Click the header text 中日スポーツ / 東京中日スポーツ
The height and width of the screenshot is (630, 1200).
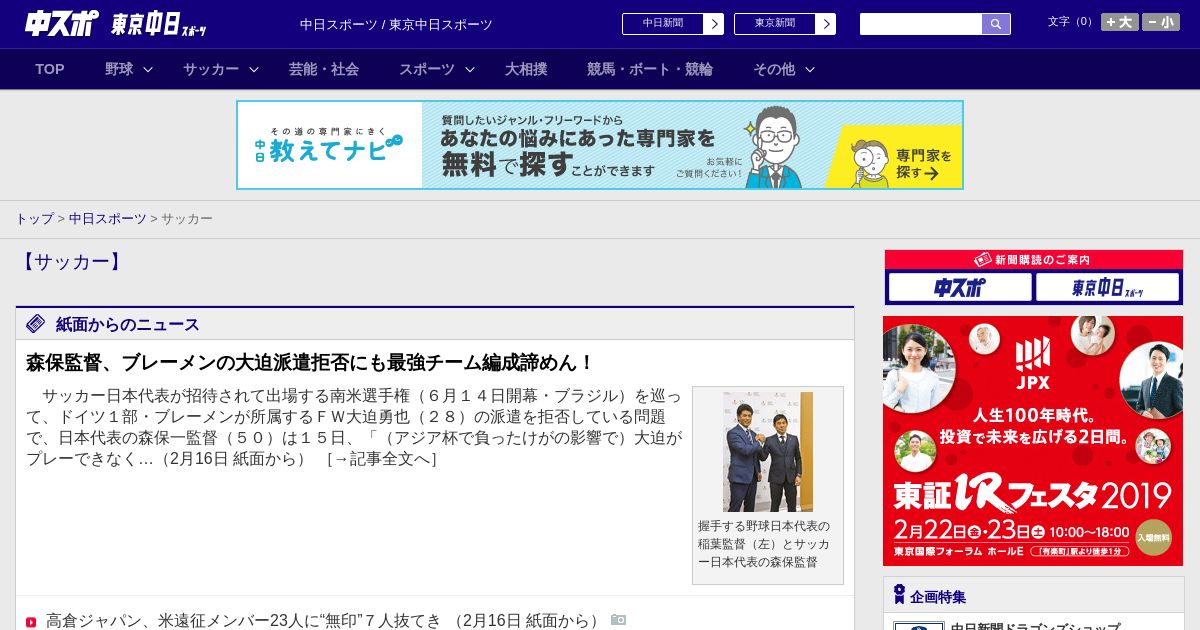[x=396, y=24]
